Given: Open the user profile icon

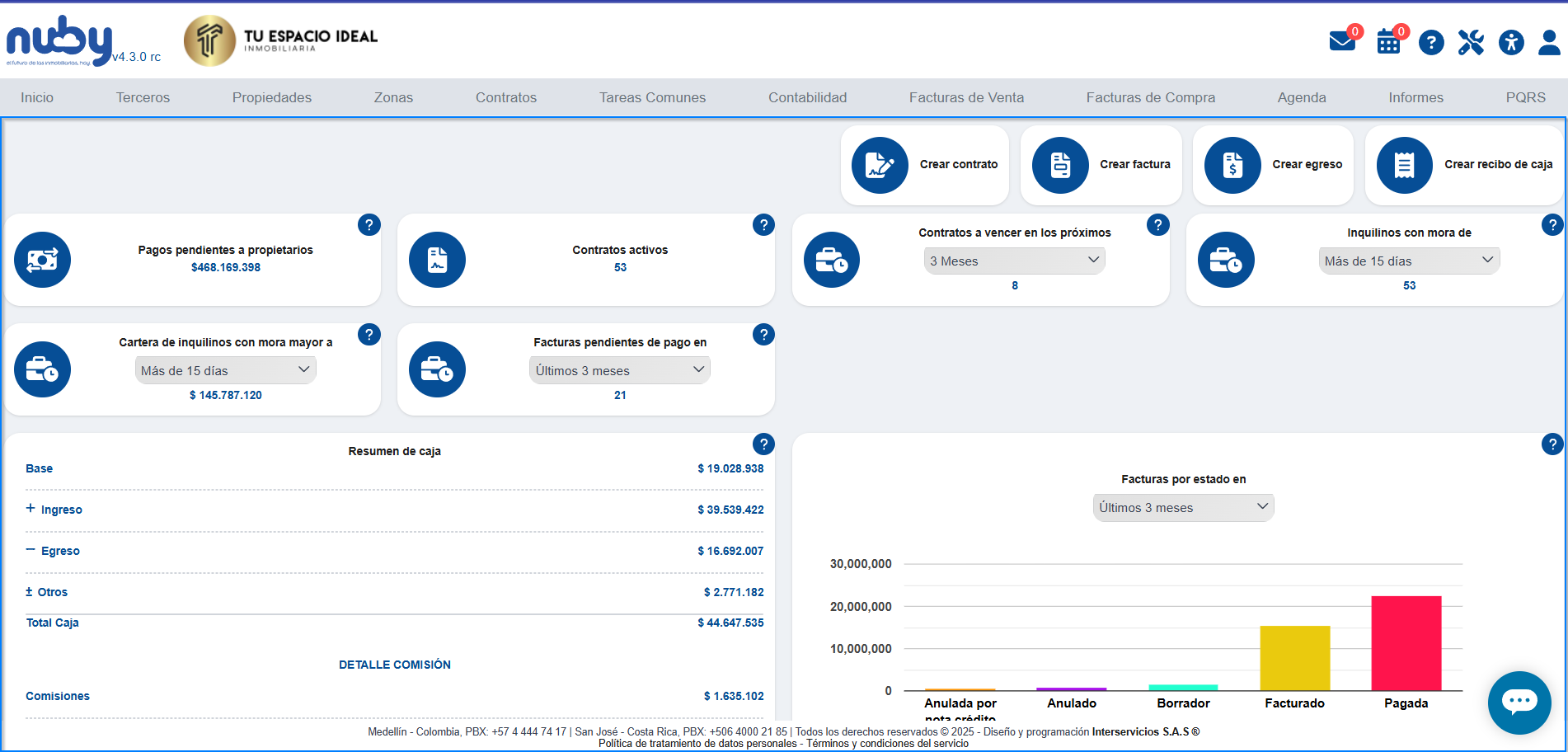Looking at the screenshot, I should pos(1549,42).
